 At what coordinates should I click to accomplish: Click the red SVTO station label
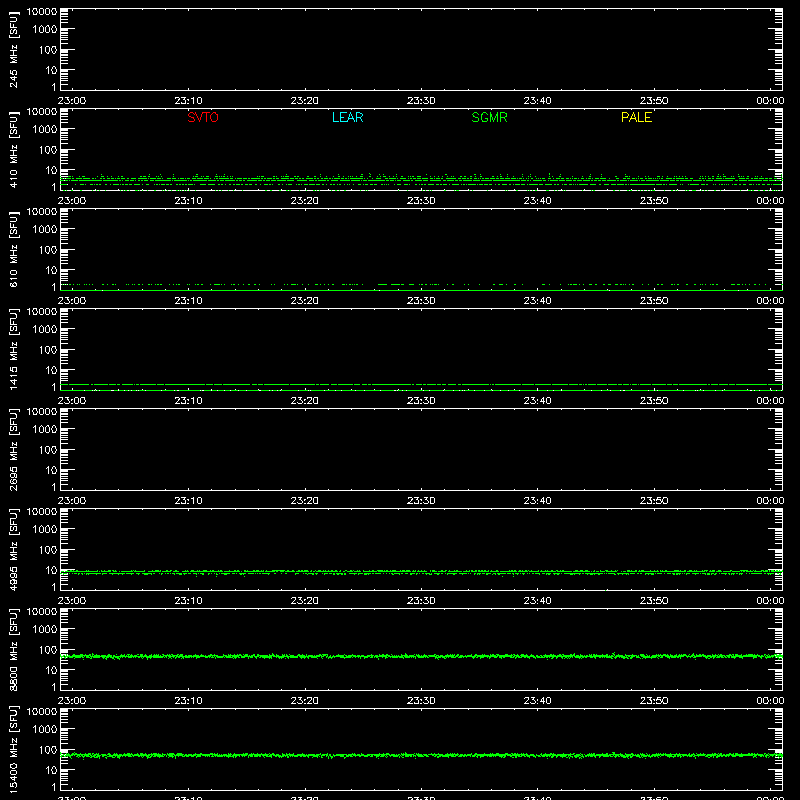[x=203, y=117]
